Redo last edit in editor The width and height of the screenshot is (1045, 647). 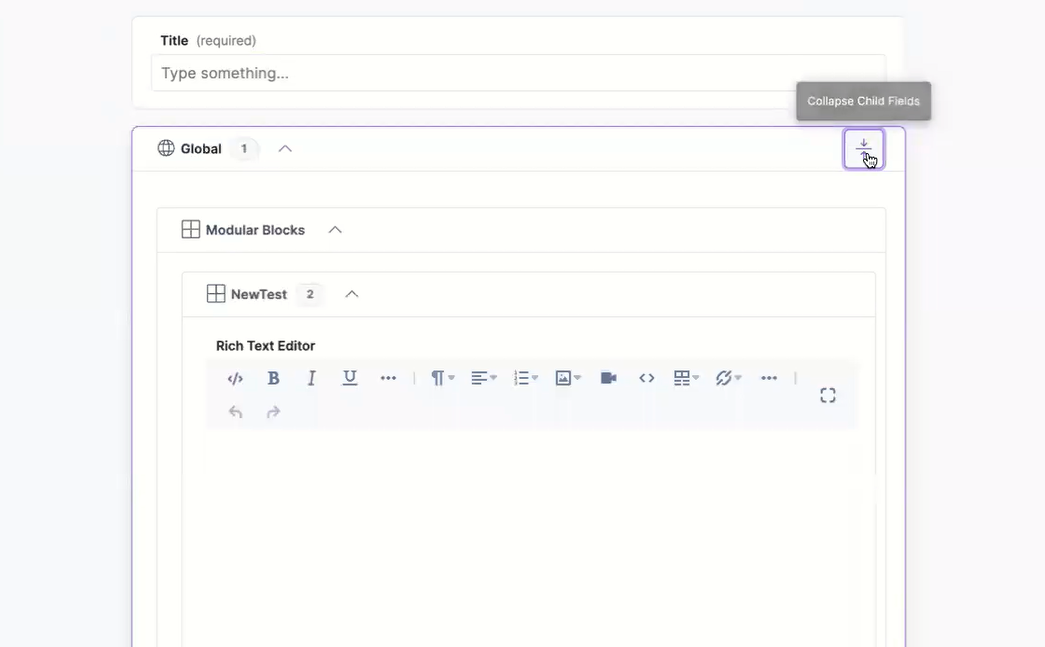coord(273,412)
